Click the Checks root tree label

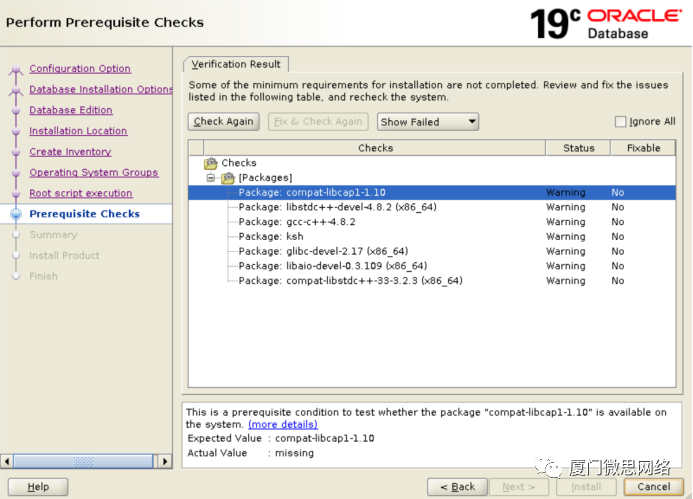239,163
